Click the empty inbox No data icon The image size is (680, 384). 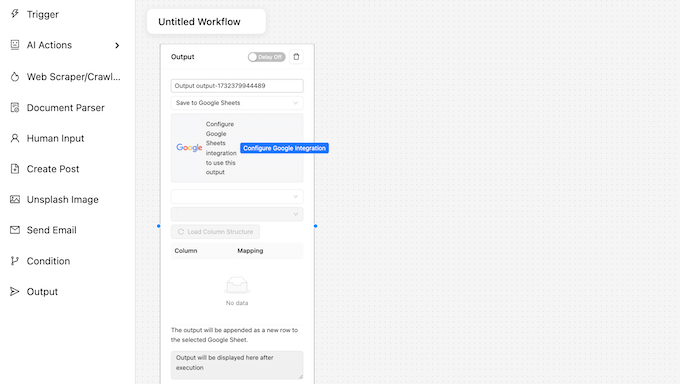tap(237, 285)
